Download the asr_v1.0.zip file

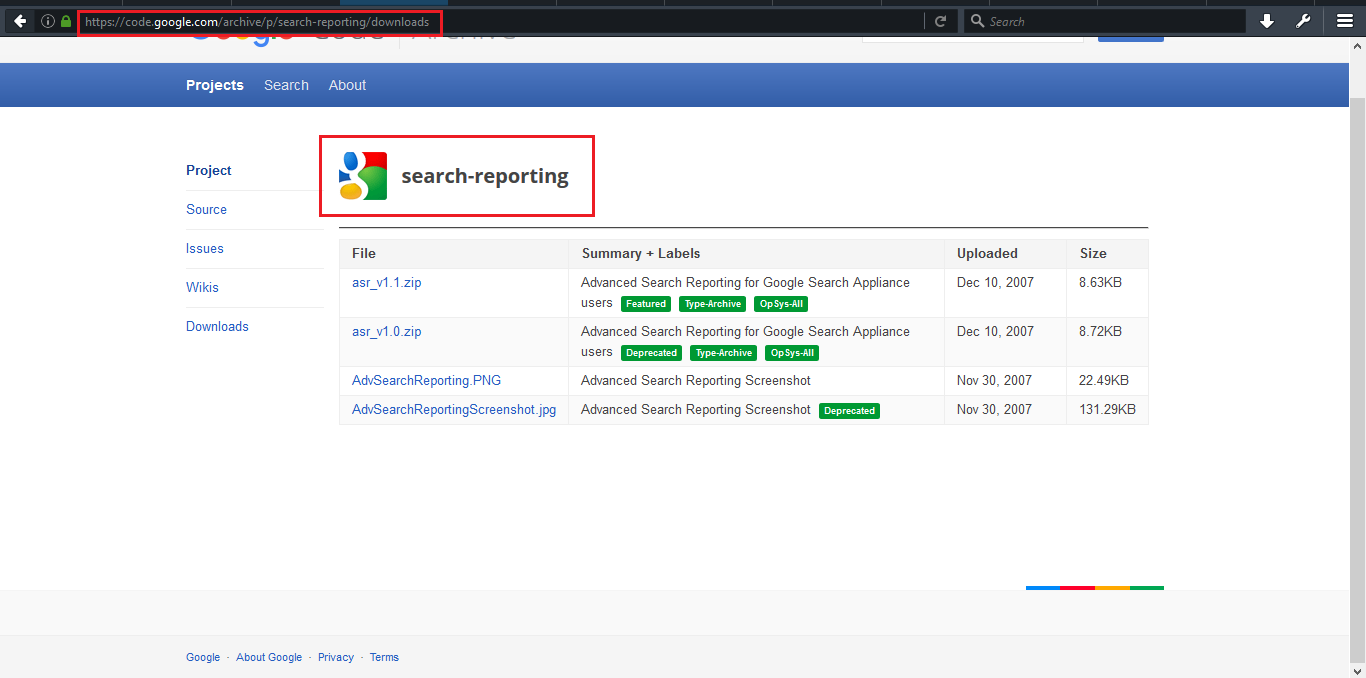point(387,331)
